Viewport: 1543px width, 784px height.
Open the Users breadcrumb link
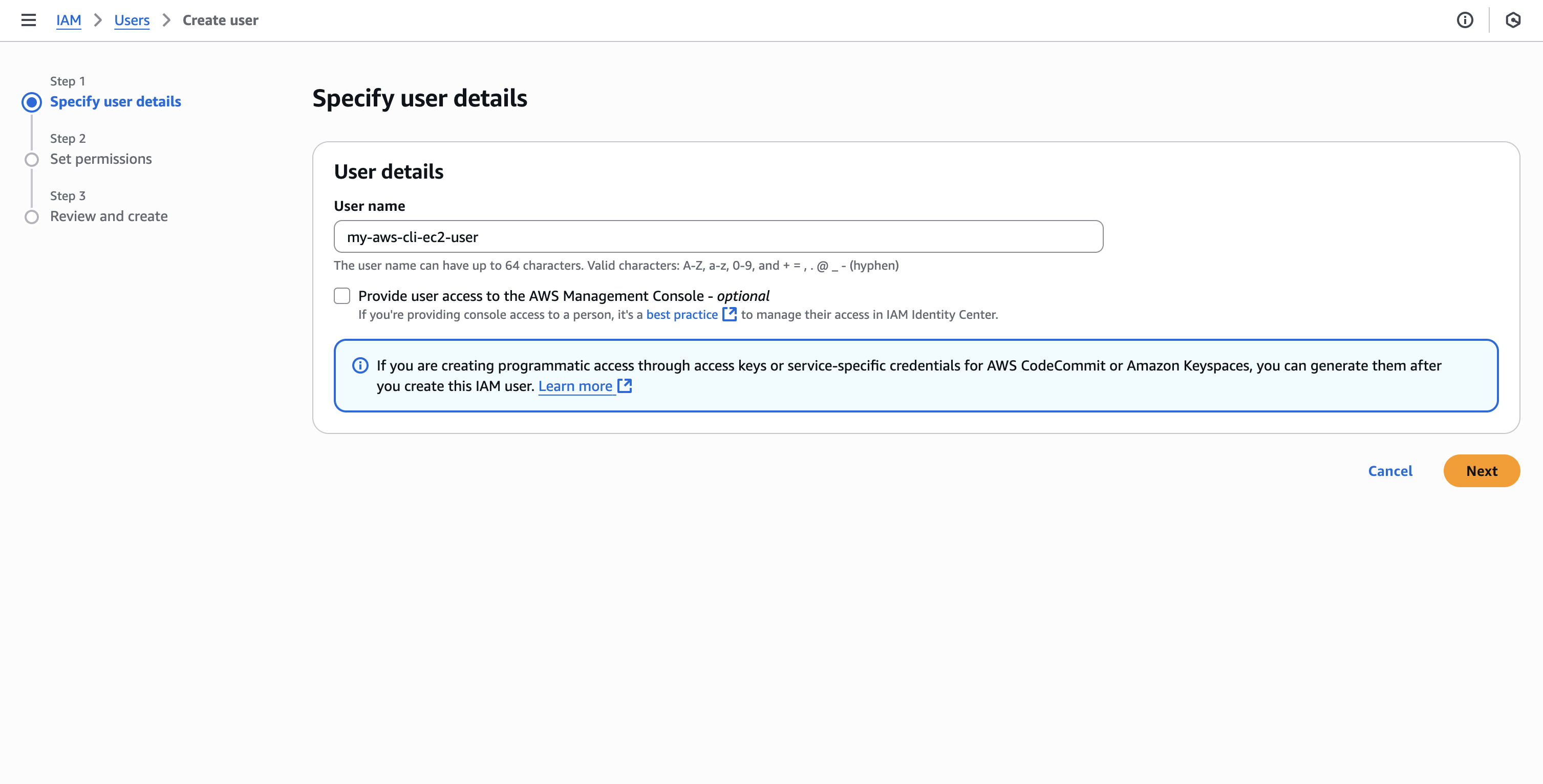pyautogui.click(x=132, y=20)
